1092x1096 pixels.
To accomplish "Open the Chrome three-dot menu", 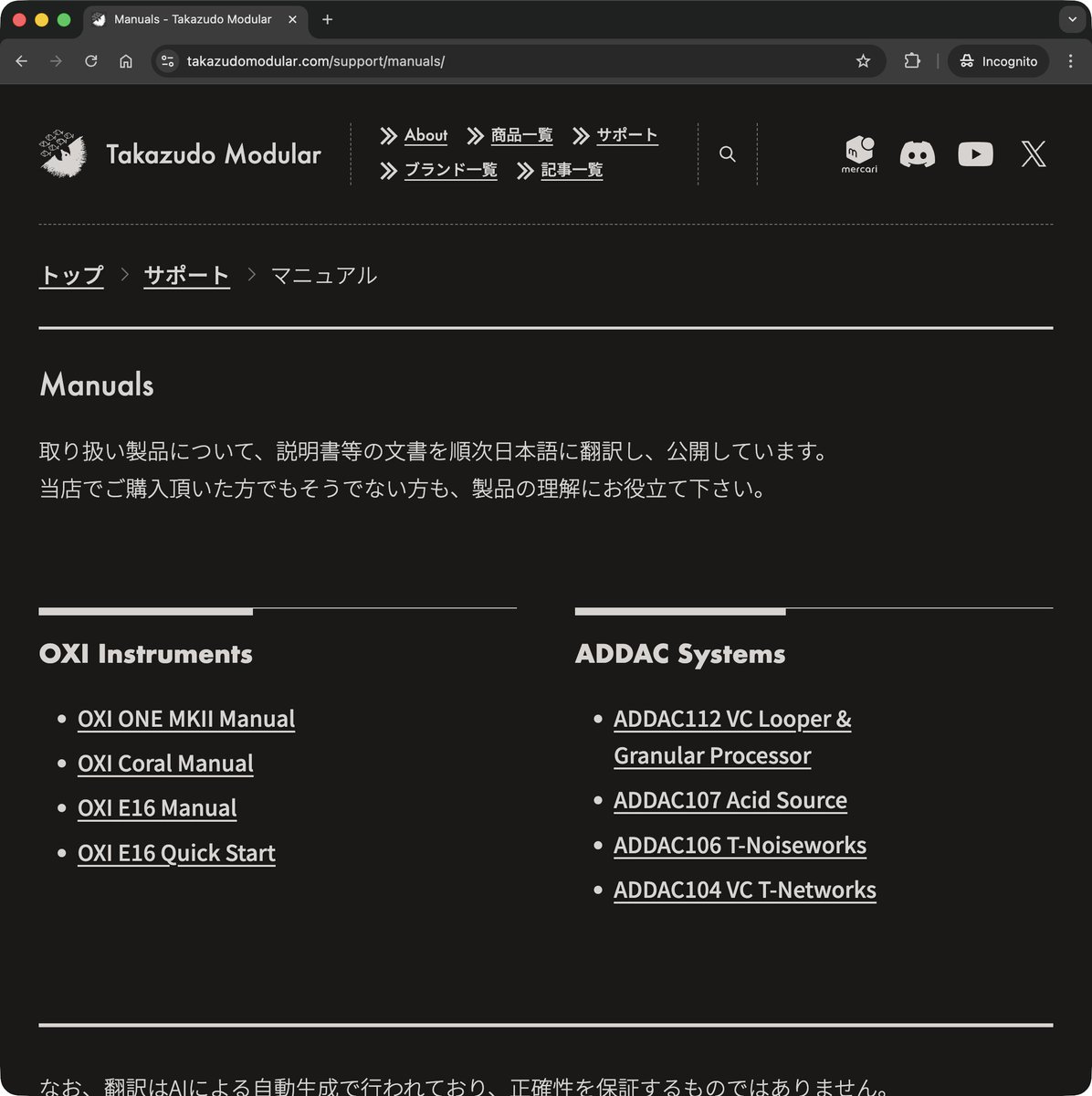I will pyautogui.click(x=1070, y=61).
